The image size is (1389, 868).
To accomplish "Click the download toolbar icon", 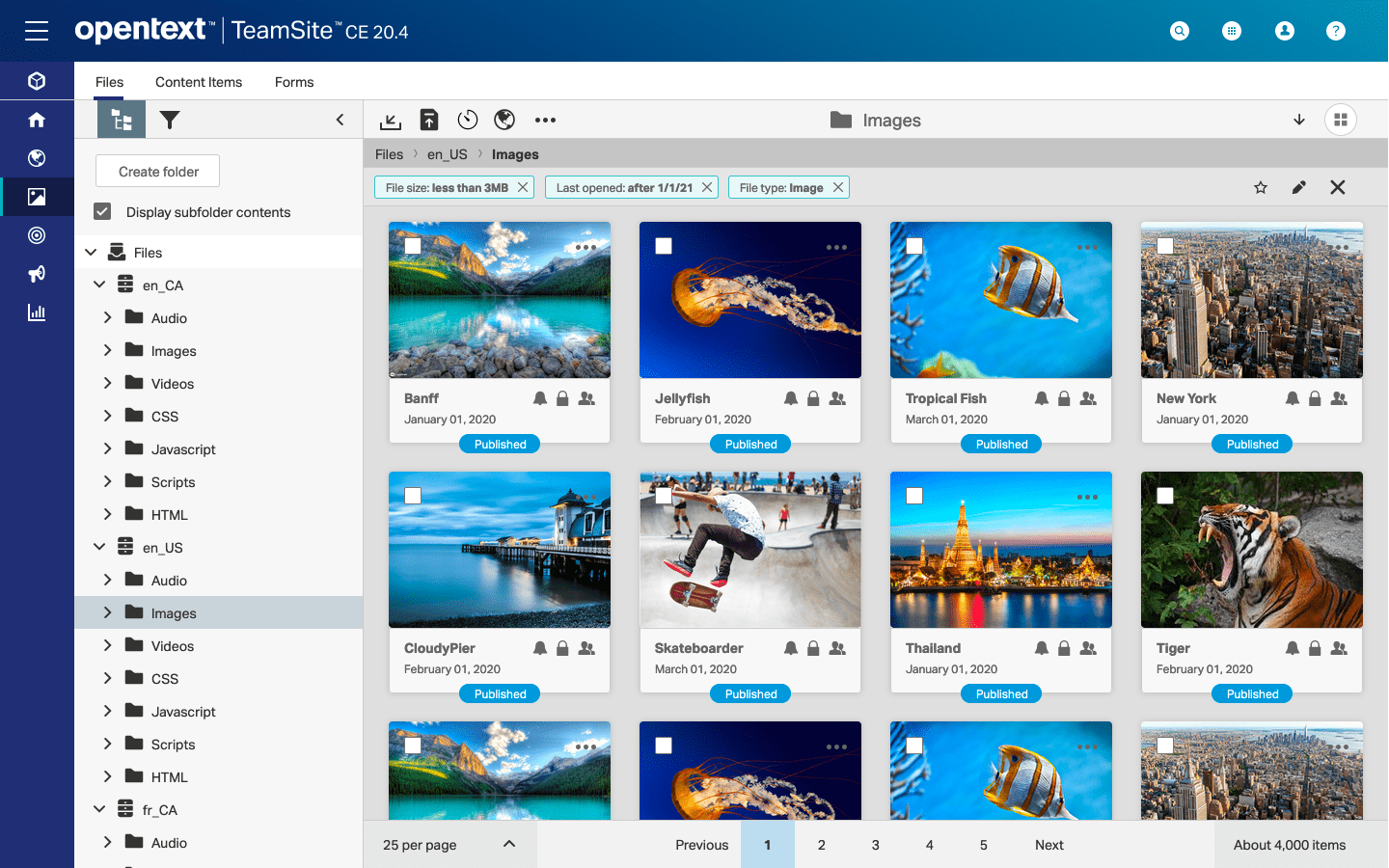I will click(391, 121).
